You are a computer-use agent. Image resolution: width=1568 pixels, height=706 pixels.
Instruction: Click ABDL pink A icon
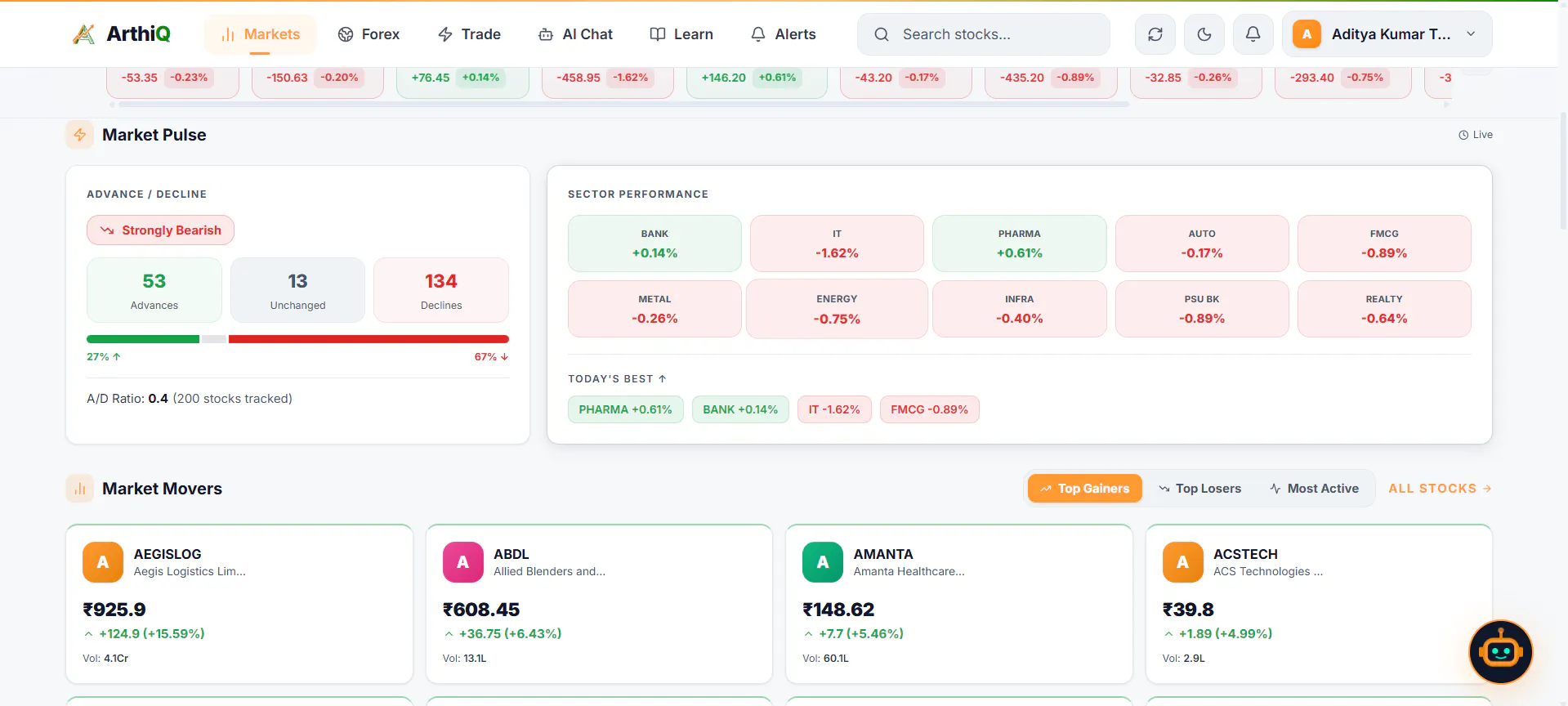pyautogui.click(x=462, y=562)
